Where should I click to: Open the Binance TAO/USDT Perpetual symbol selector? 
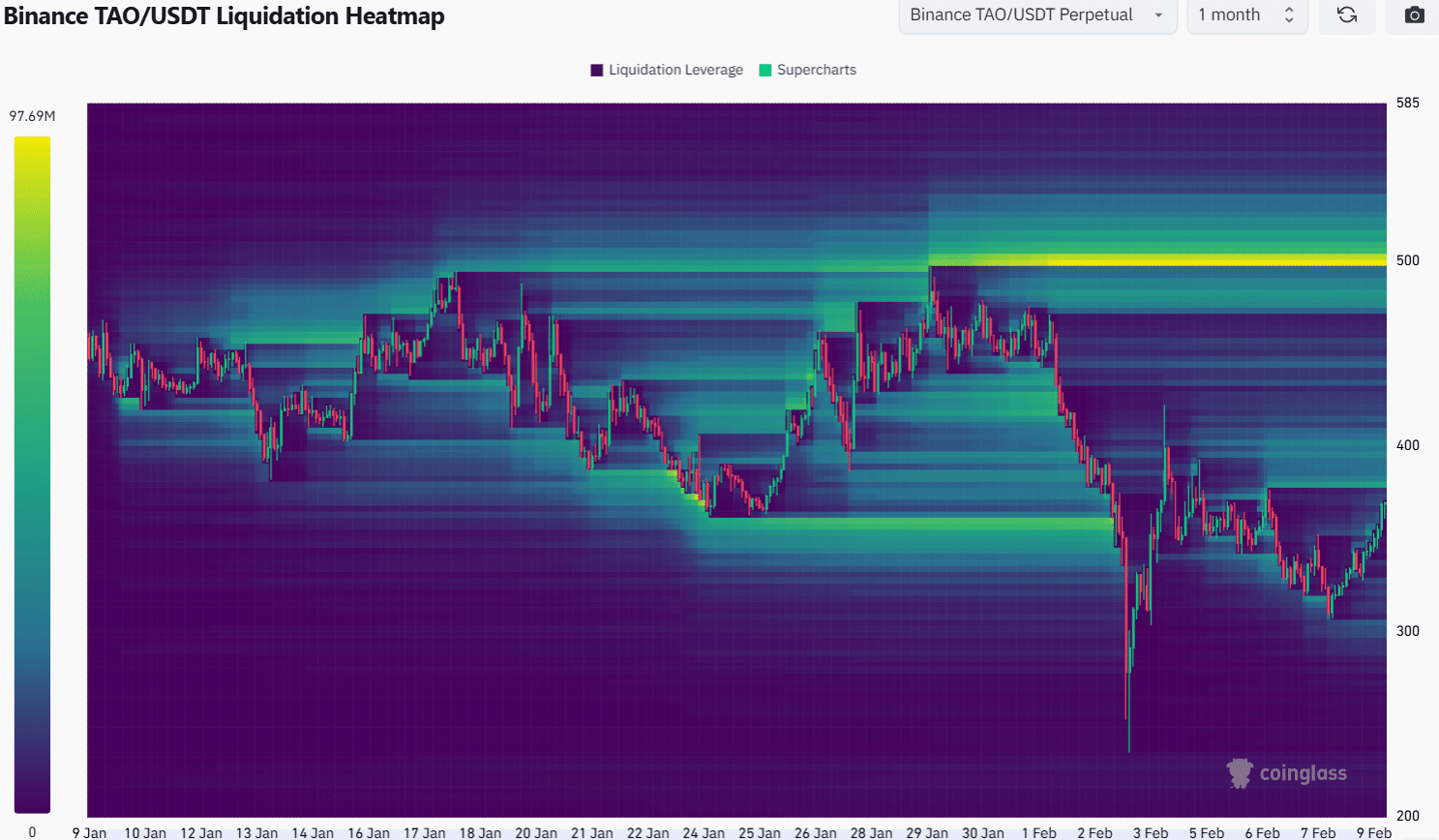coord(1037,15)
